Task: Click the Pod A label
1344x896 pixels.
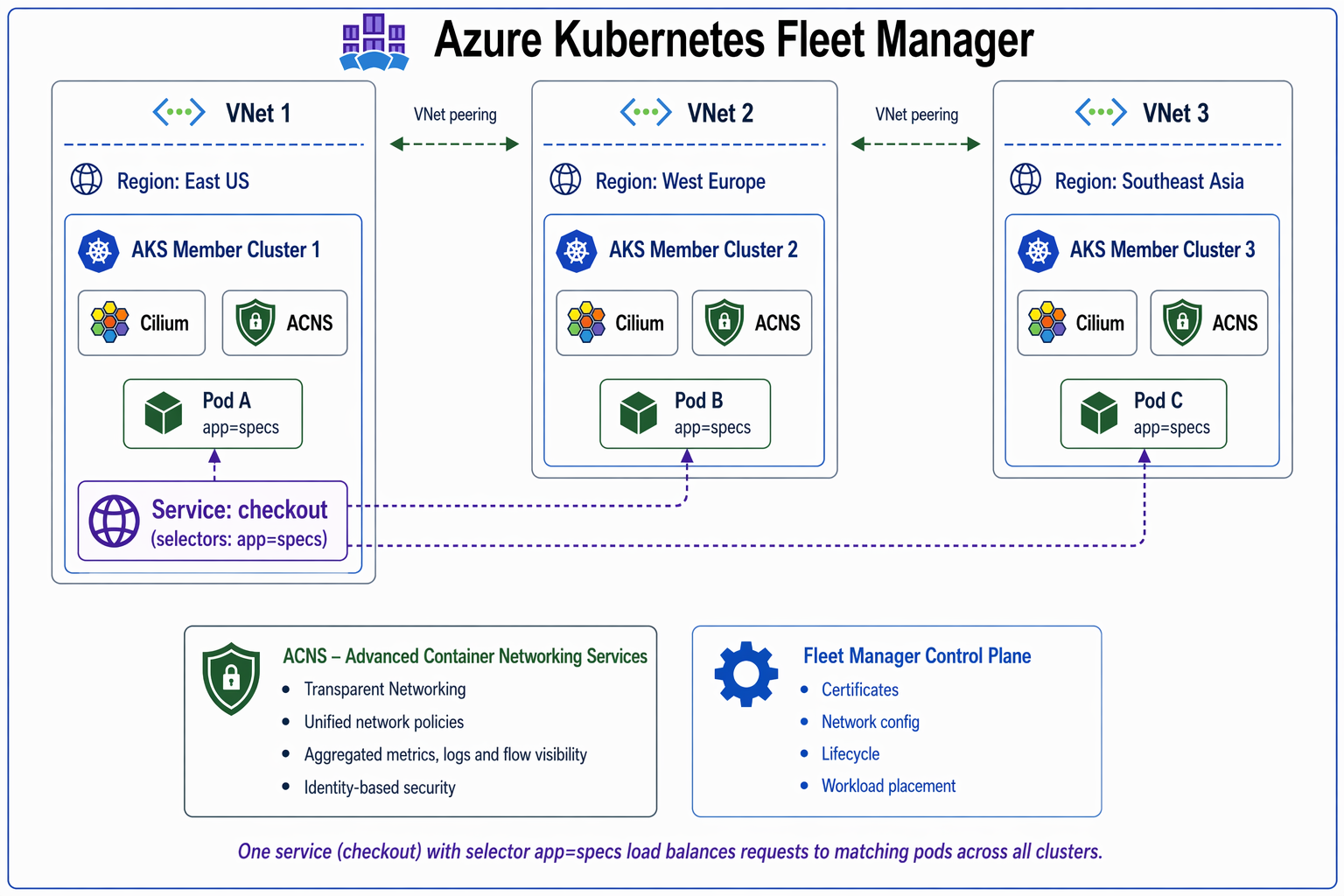Action: coord(227,401)
